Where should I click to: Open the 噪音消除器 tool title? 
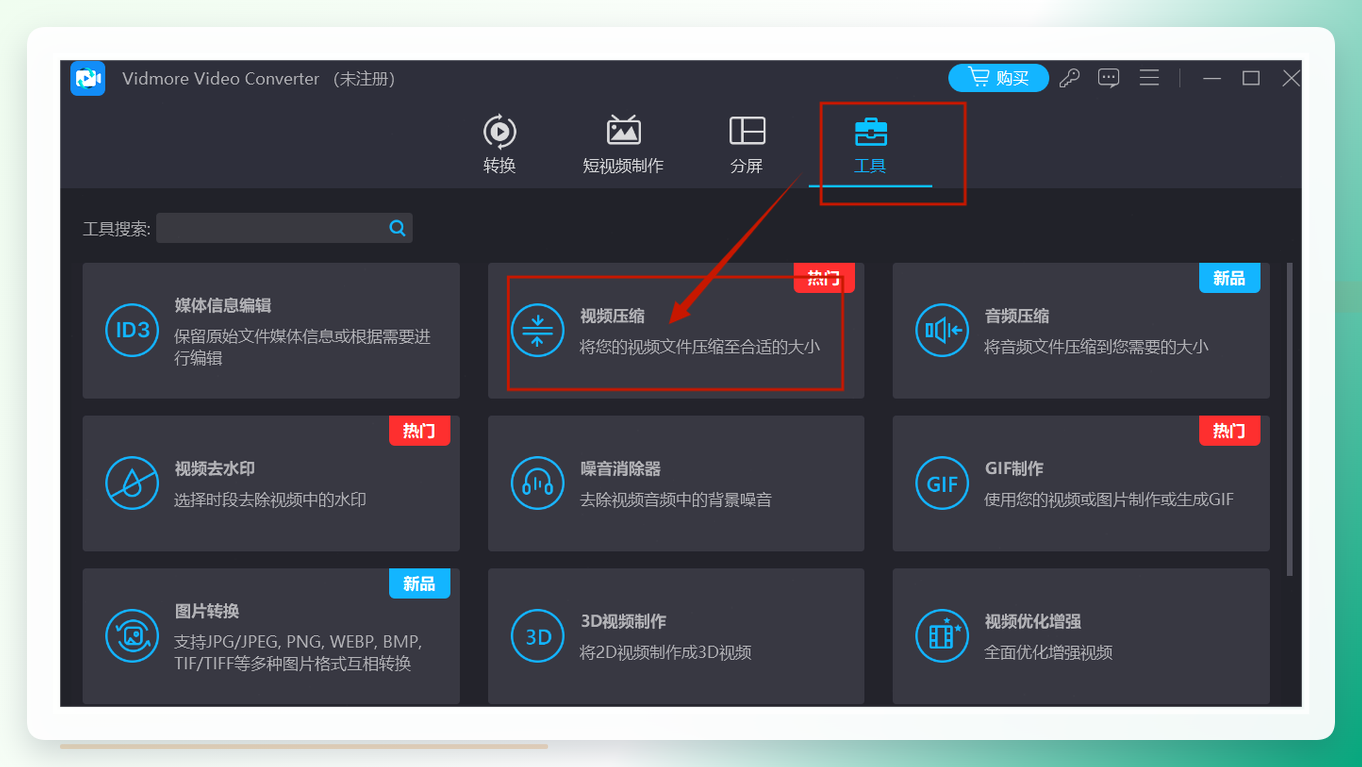[x=620, y=469]
